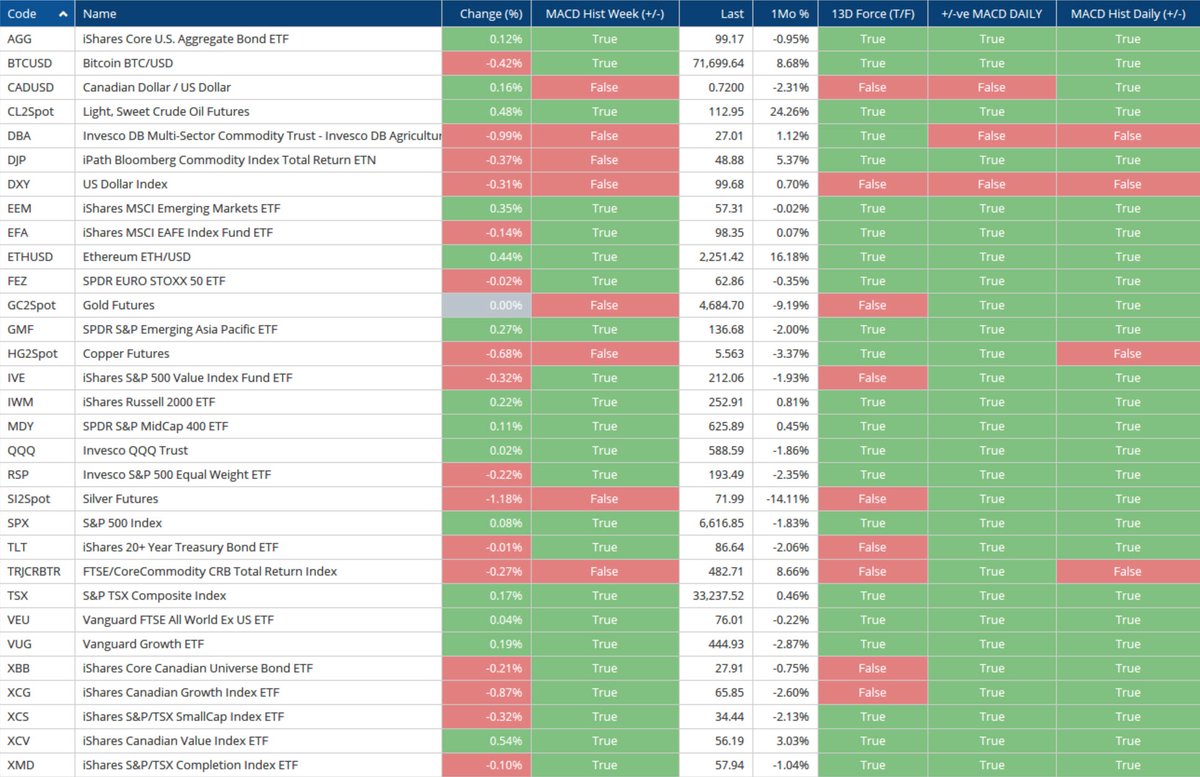
Task: Click the GC2Spot code cell
Action: (x=38, y=305)
